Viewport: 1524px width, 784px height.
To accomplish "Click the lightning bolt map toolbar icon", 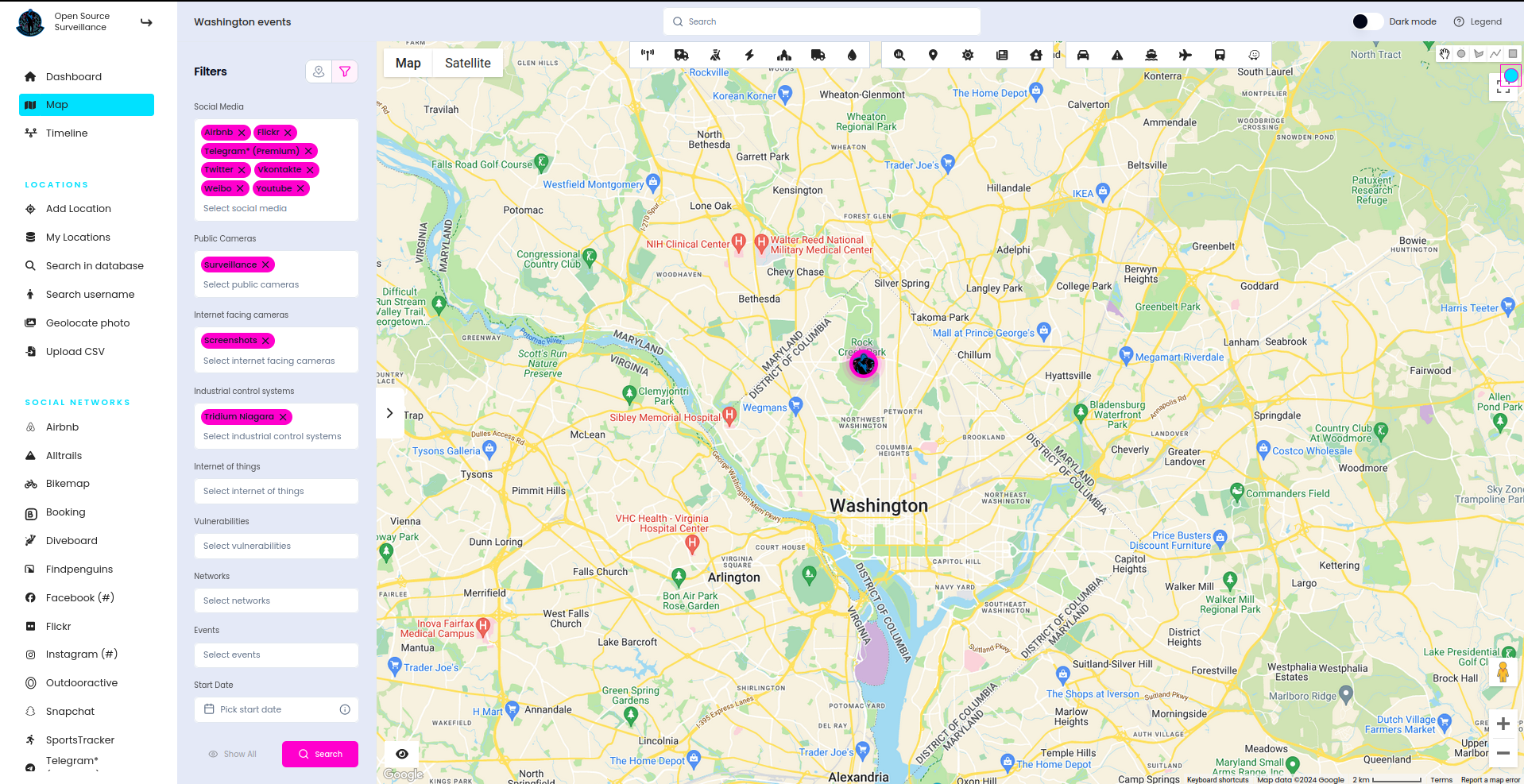I will [x=749, y=55].
